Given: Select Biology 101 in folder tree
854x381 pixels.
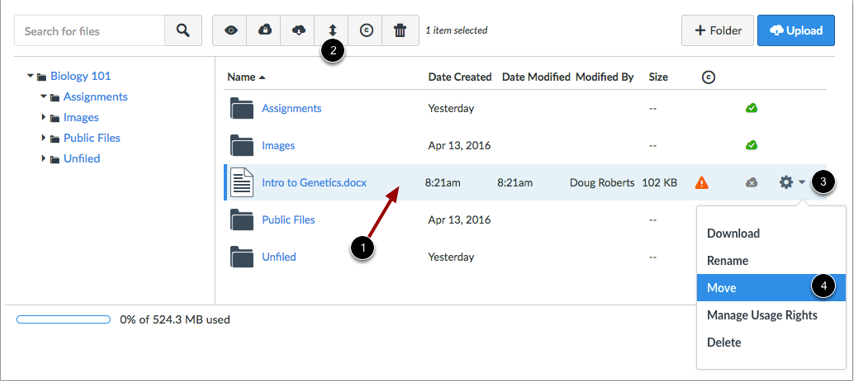Looking at the screenshot, I should pos(81,76).
